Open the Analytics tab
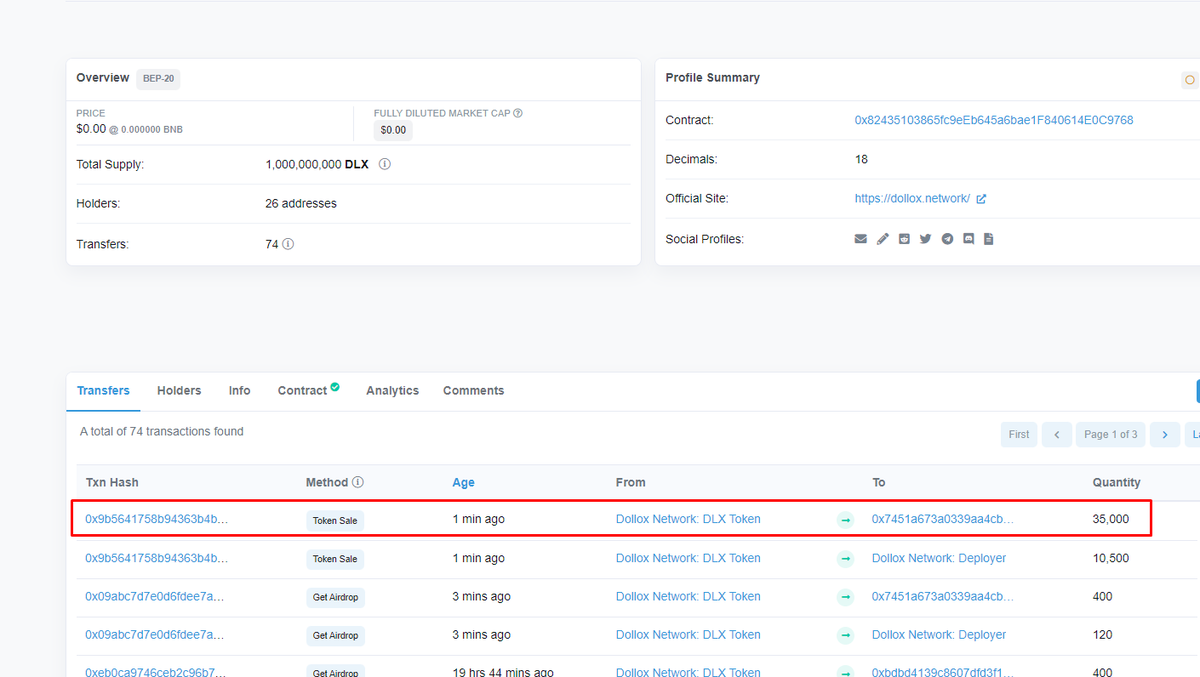This screenshot has height=677, width=1200. point(392,391)
